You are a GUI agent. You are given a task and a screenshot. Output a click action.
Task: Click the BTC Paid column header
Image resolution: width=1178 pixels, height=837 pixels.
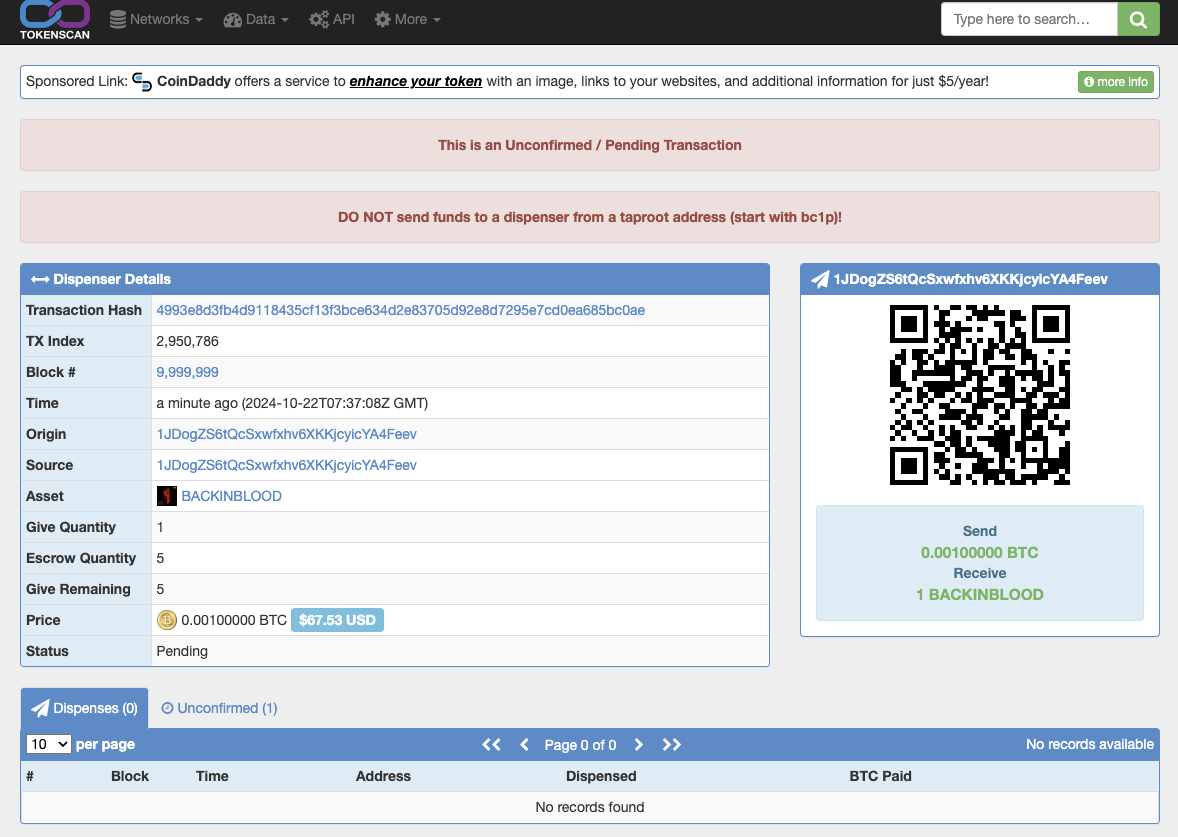[x=880, y=776]
